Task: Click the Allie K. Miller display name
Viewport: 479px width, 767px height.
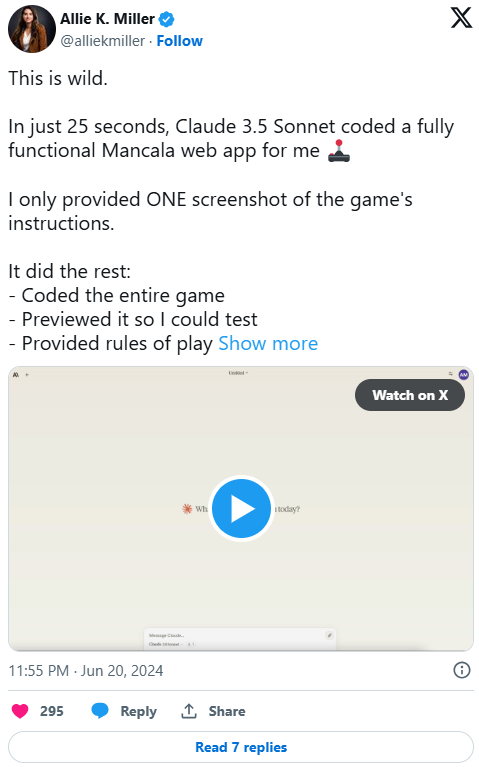Action: point(107,19)
